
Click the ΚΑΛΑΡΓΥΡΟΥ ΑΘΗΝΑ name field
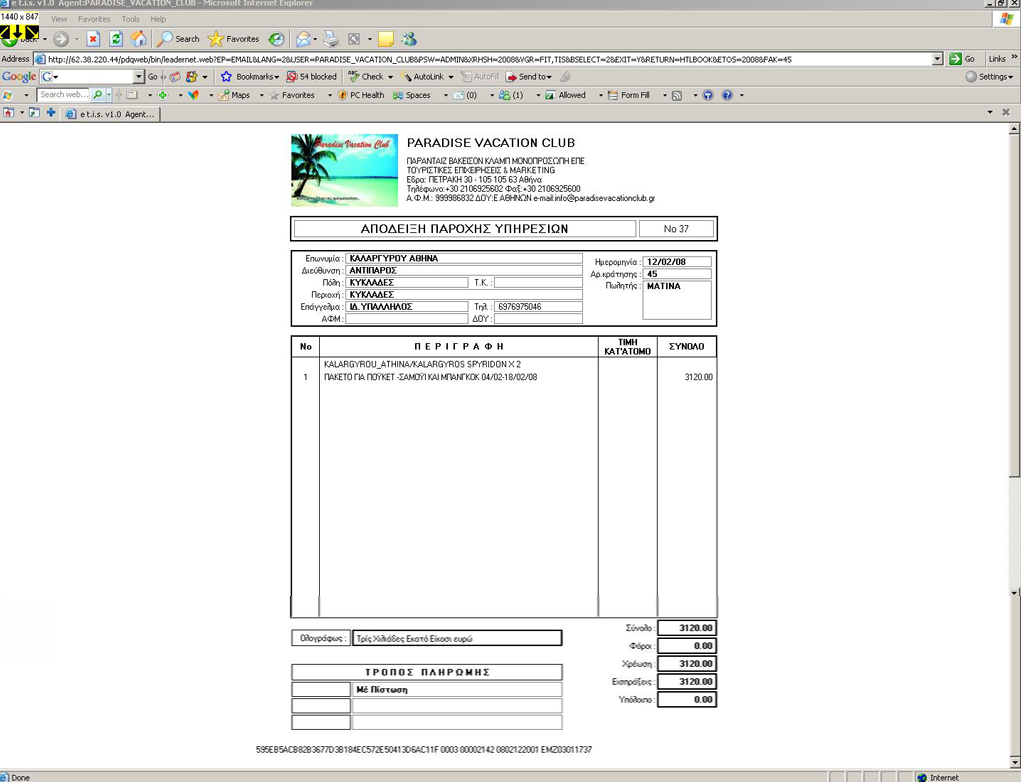pyautogui.click(x=463, y=258)
